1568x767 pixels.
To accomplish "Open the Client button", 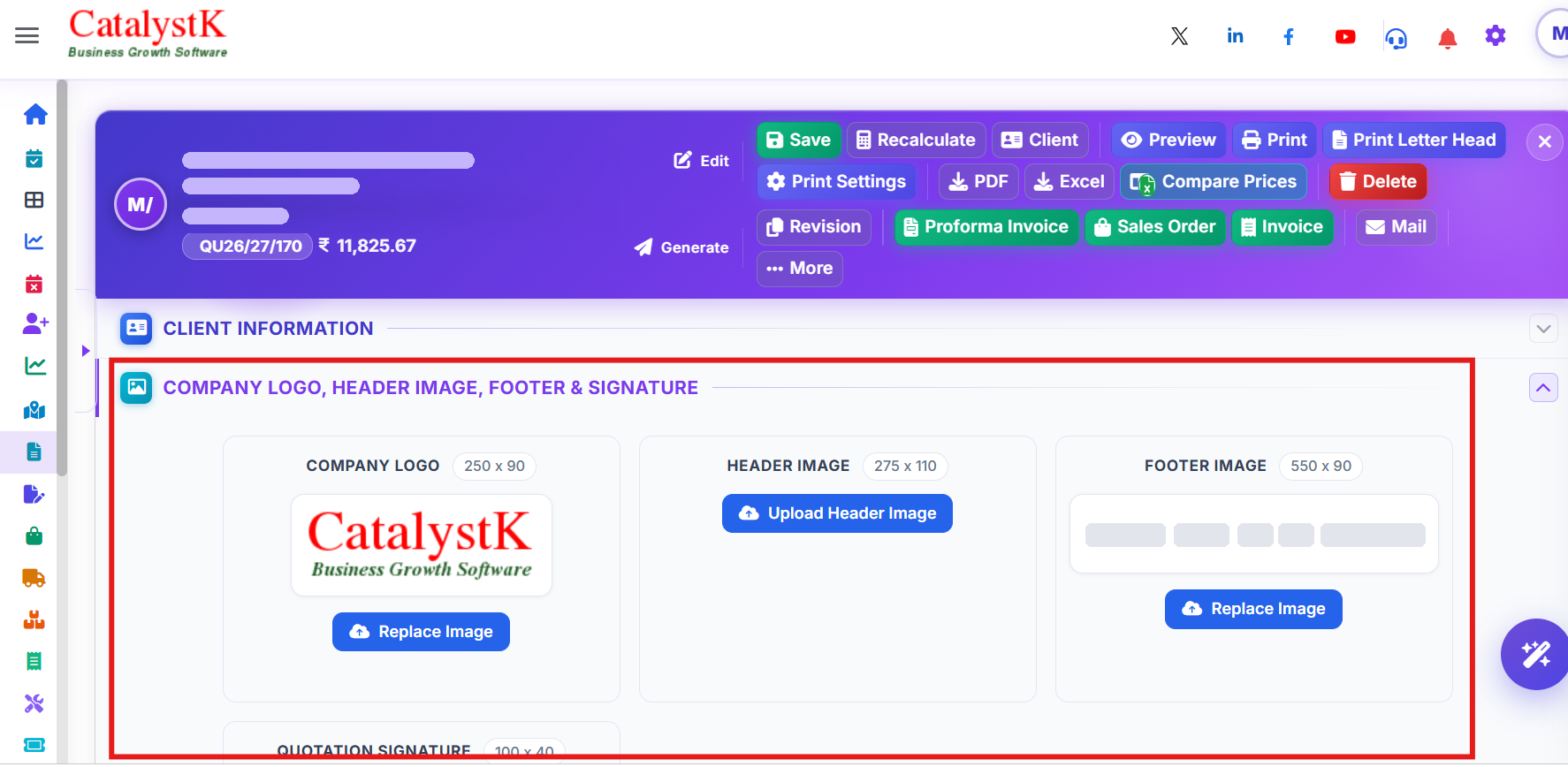I will coord(1040,140).
